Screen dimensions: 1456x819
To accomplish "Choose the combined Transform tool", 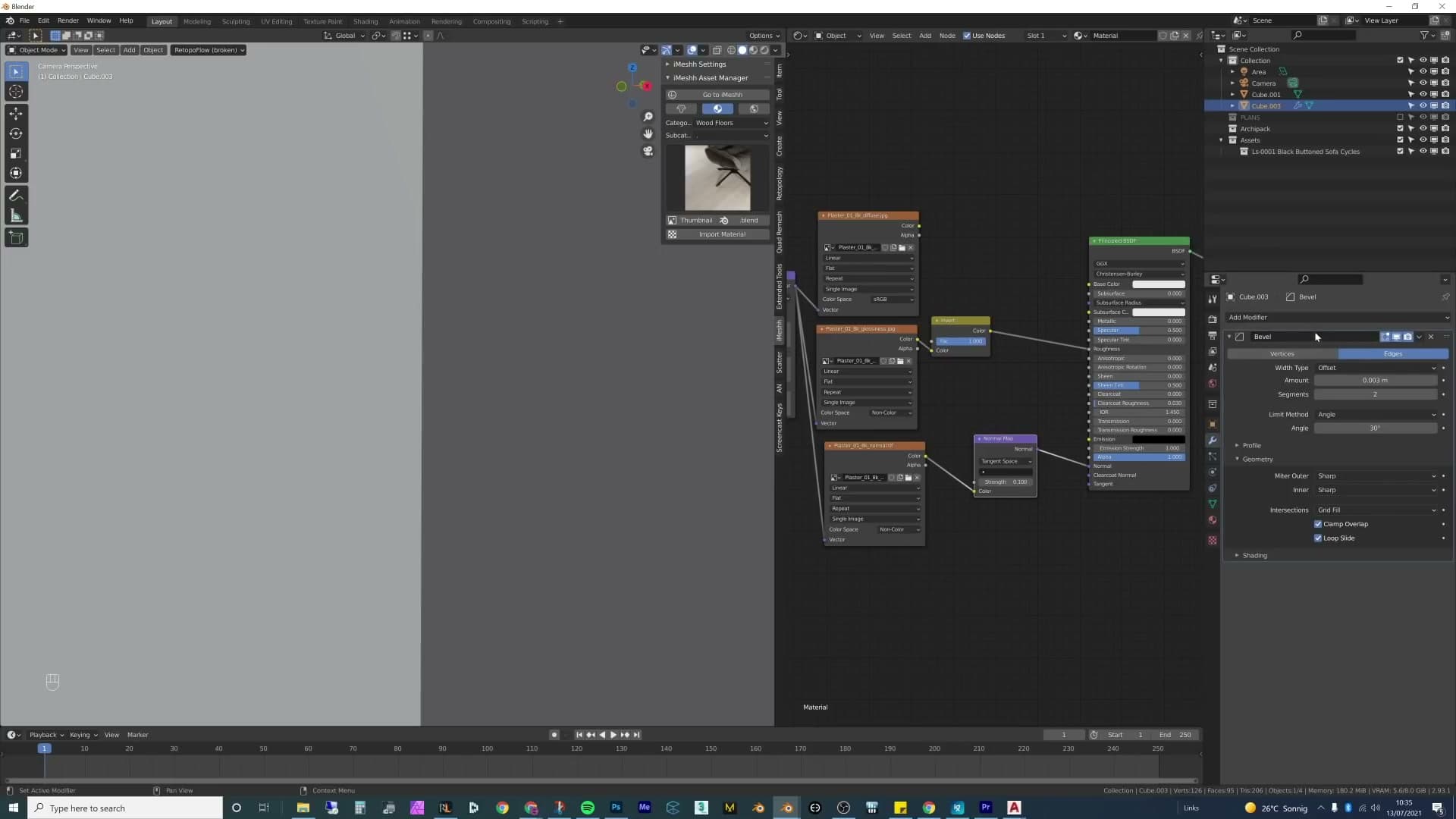I will 16,173.
